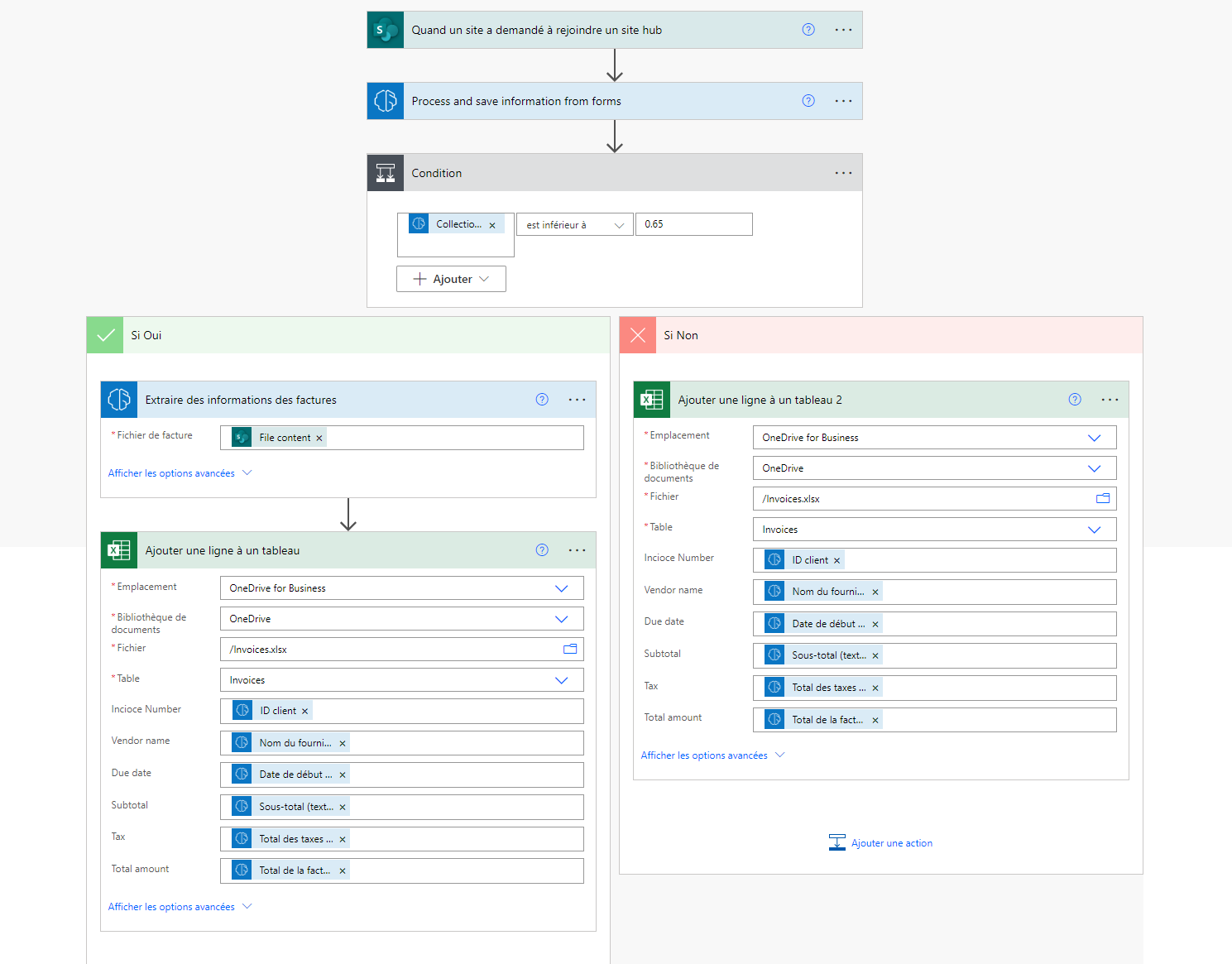The height and width of the screenshot is (964, 1232).
Task: Open Emplacement dropdown in left Excel step
Action: coord(402,588)
